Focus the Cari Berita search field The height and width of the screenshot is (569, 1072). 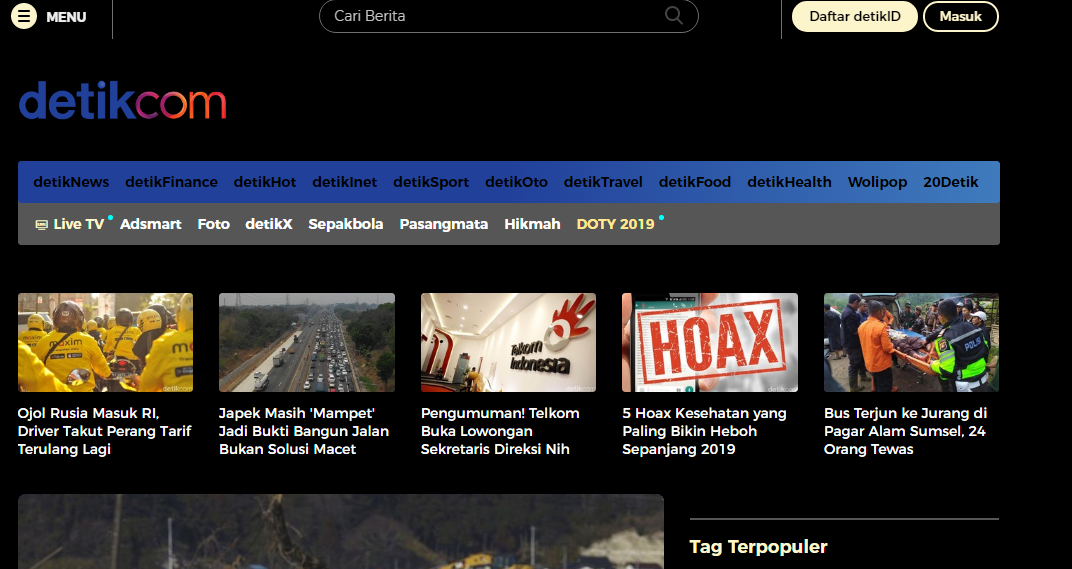(x=509, y=16)
